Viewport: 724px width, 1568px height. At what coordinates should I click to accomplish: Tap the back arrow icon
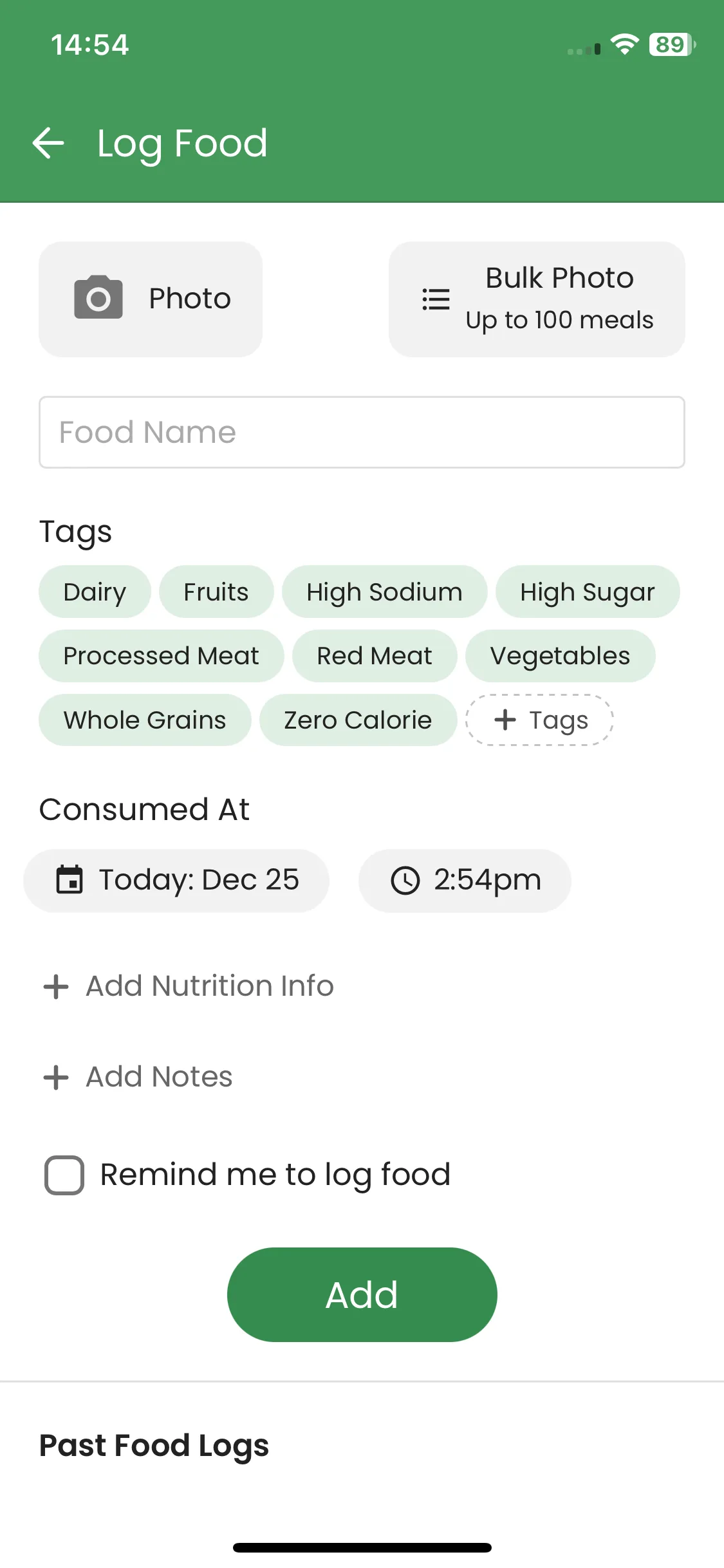pyautogui.click(x=49, y=143)
